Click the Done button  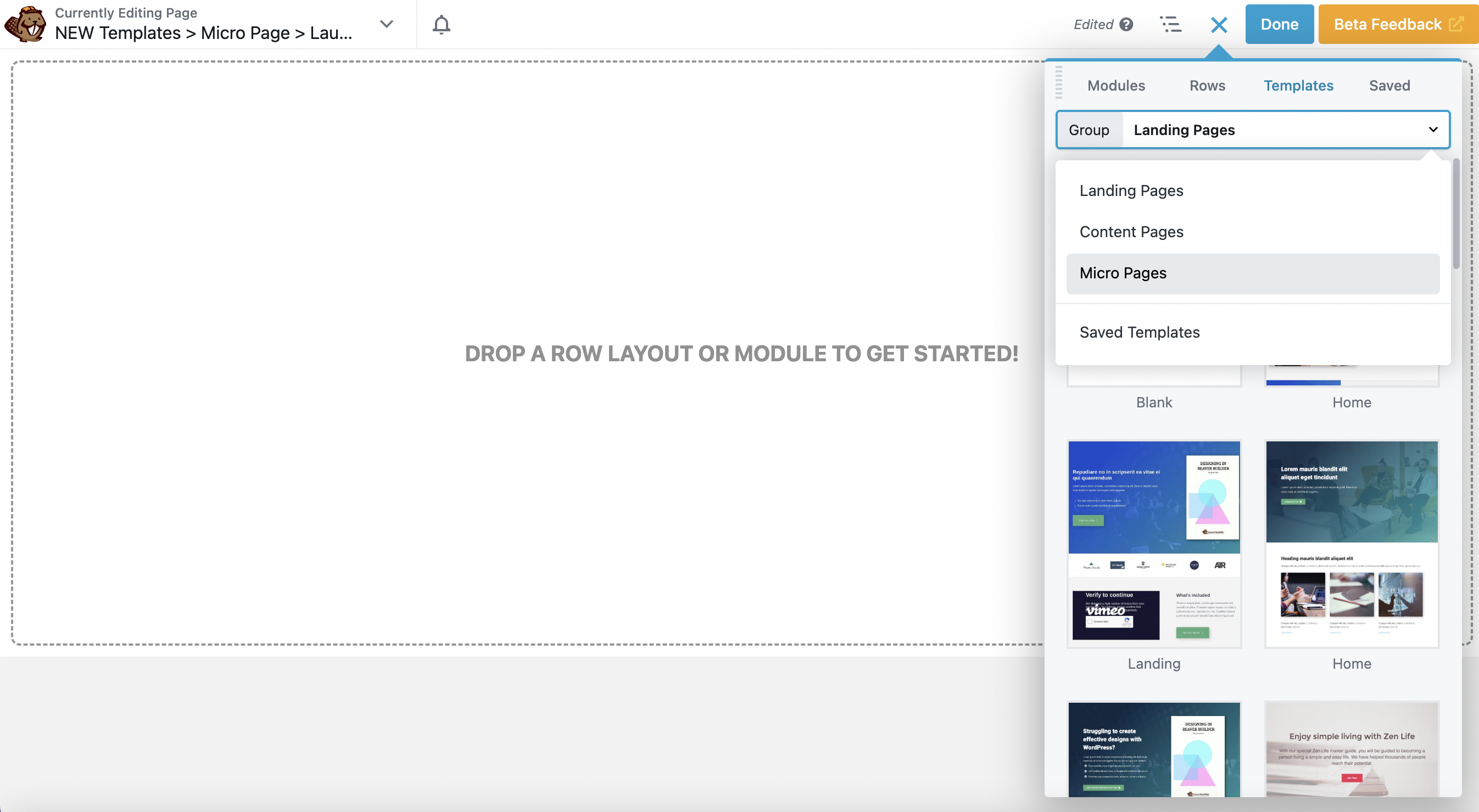1279,24
